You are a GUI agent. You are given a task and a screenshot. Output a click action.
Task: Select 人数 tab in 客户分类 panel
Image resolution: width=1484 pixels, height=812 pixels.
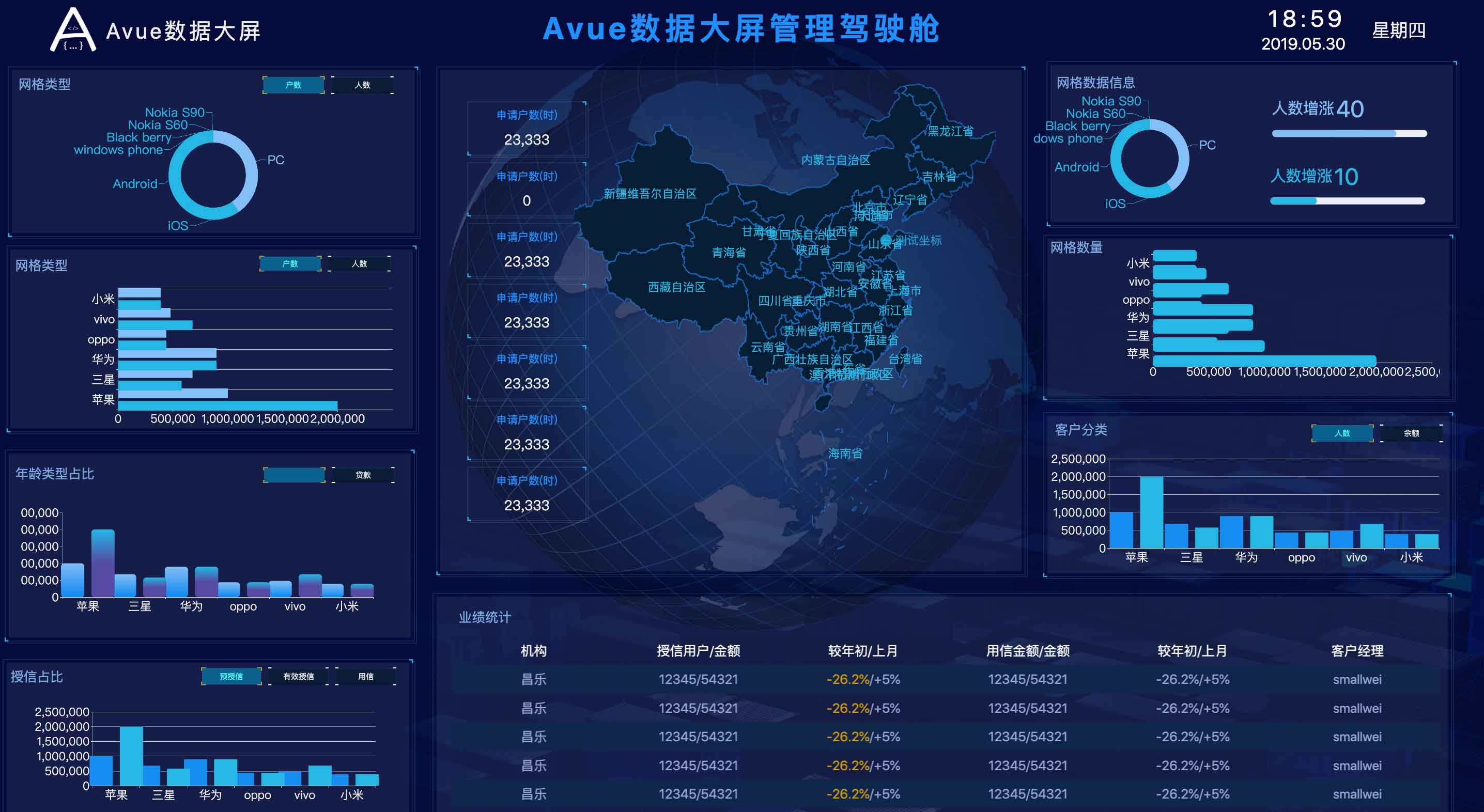[1342, 433]
